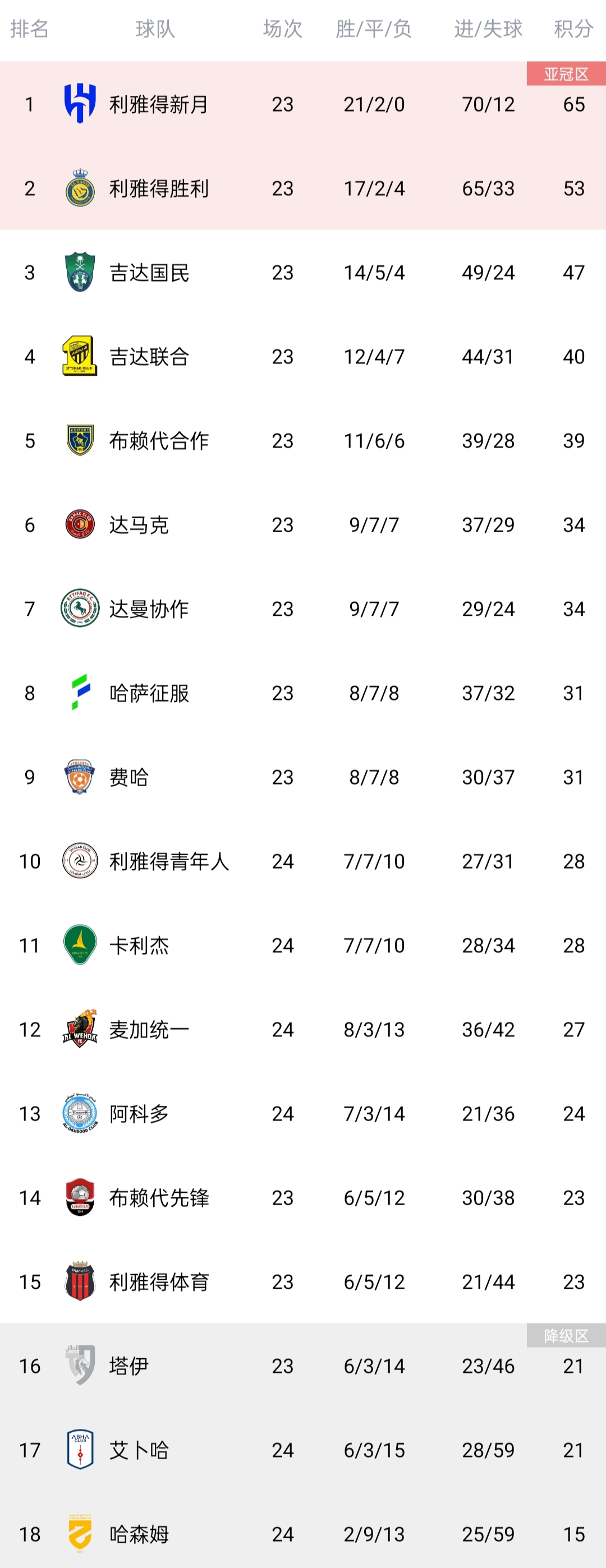The height and width of the screenshot is (1568, 606).
Task: Click the 积分 column header
Action: coord(573,29)
